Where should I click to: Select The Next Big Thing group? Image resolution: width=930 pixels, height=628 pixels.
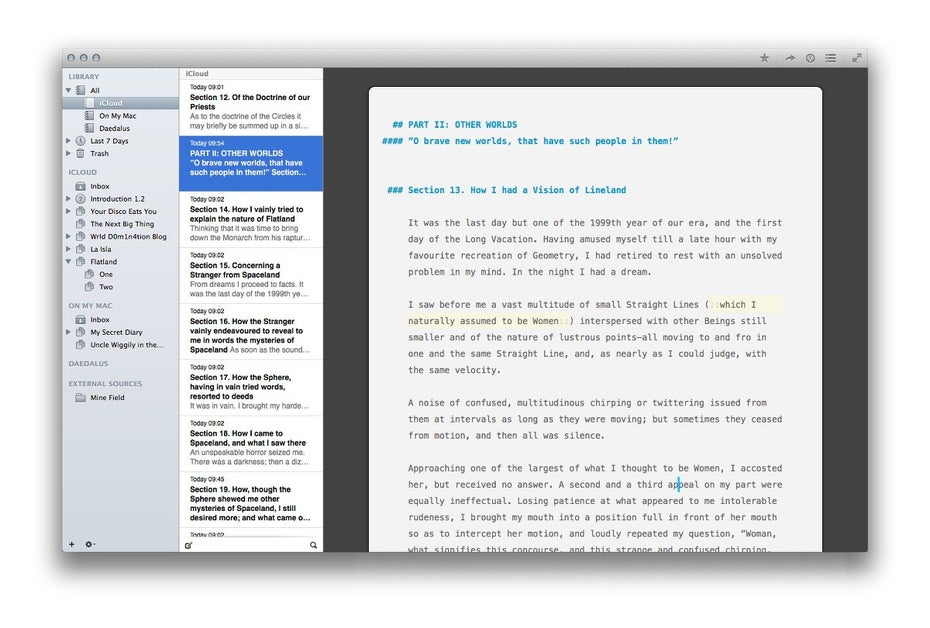pyautogui.click(x=120, y=224)
